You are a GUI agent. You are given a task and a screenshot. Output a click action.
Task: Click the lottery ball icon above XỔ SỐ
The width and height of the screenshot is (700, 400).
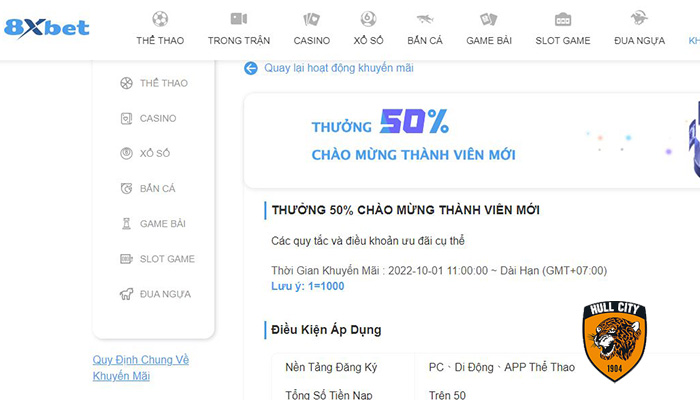[368, 19]
